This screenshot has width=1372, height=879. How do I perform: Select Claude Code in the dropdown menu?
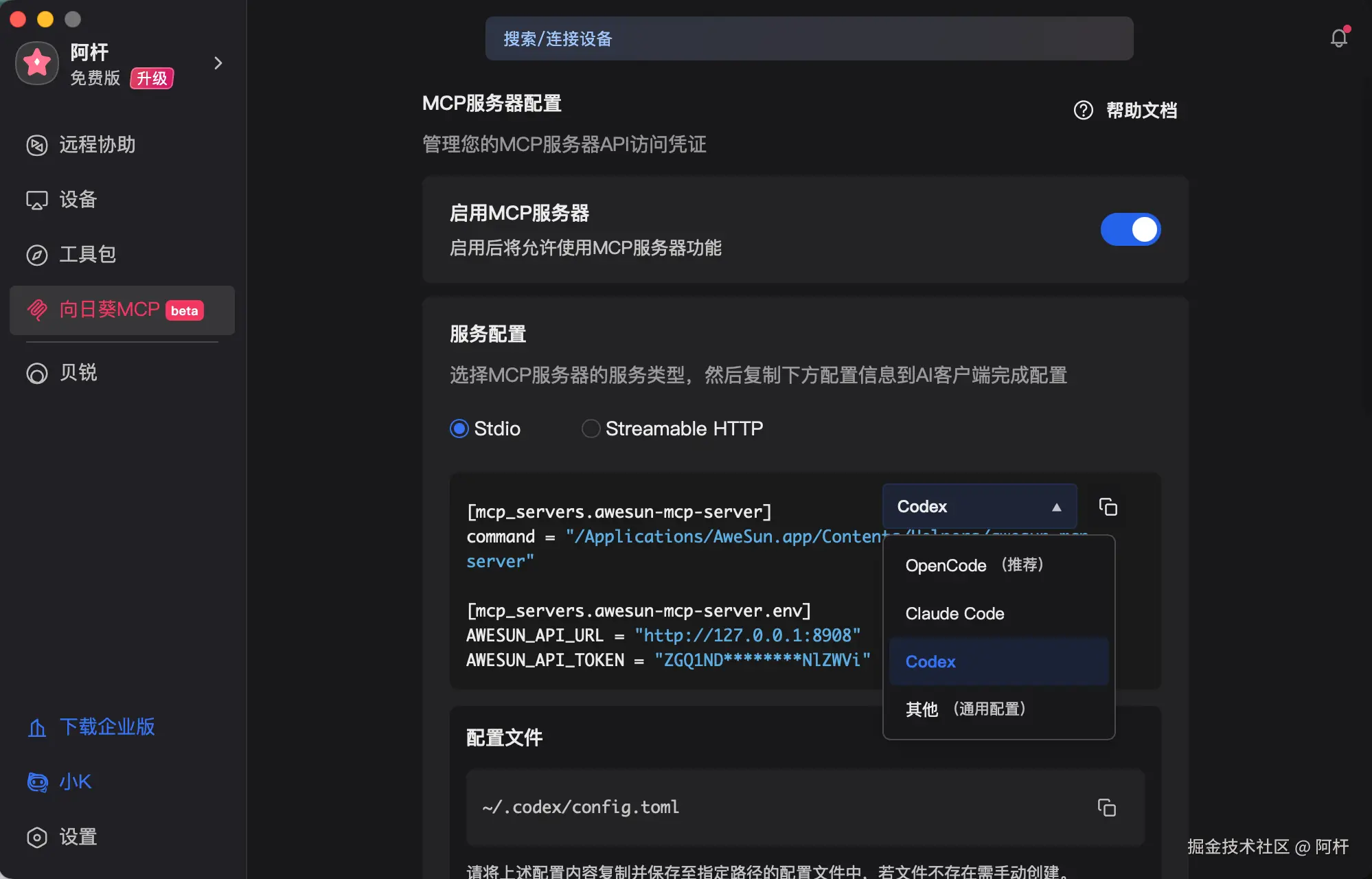(x=954, y=613)
